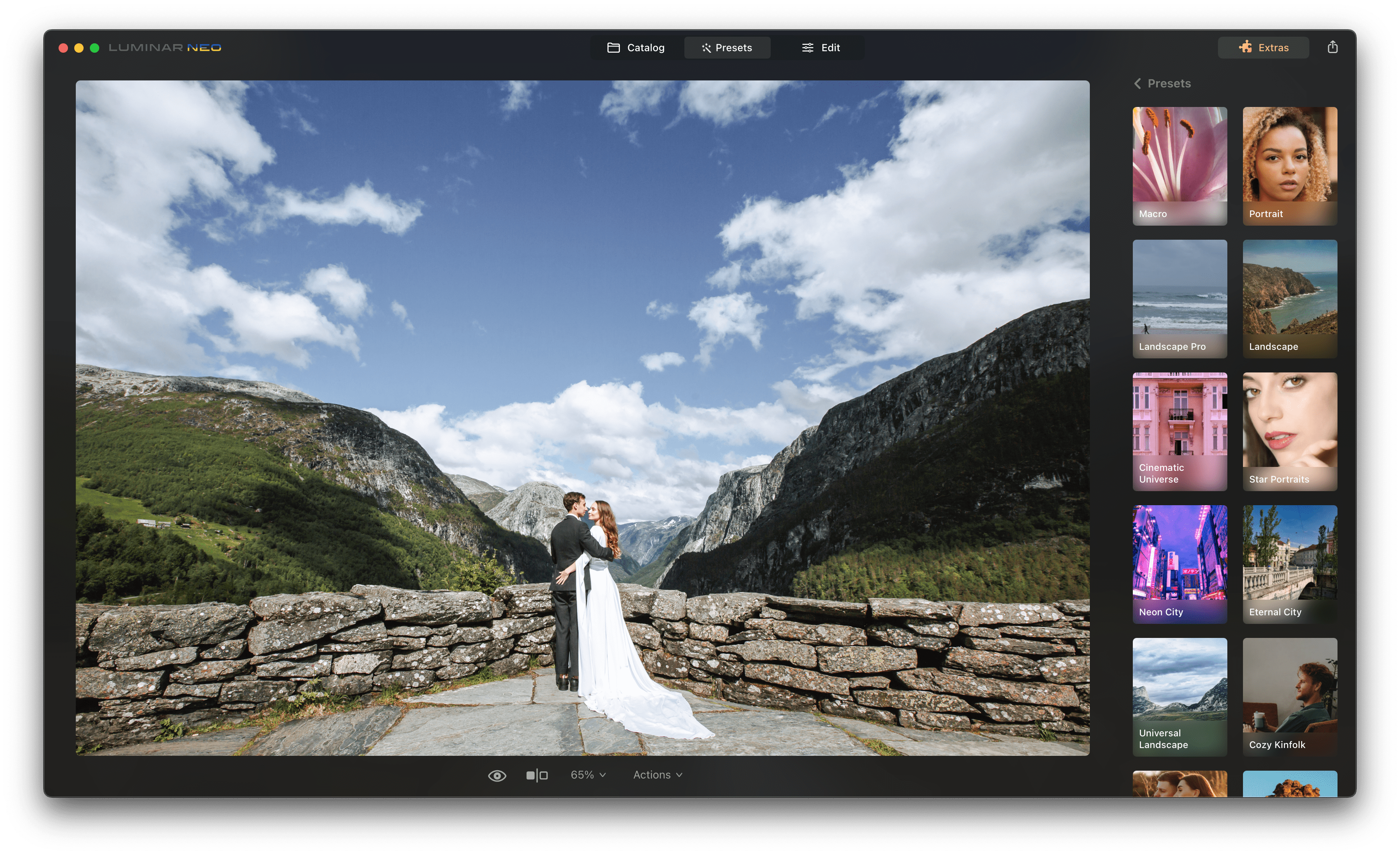Click the Catalog folder icon
1400x855 pixels.
point(614,48)
